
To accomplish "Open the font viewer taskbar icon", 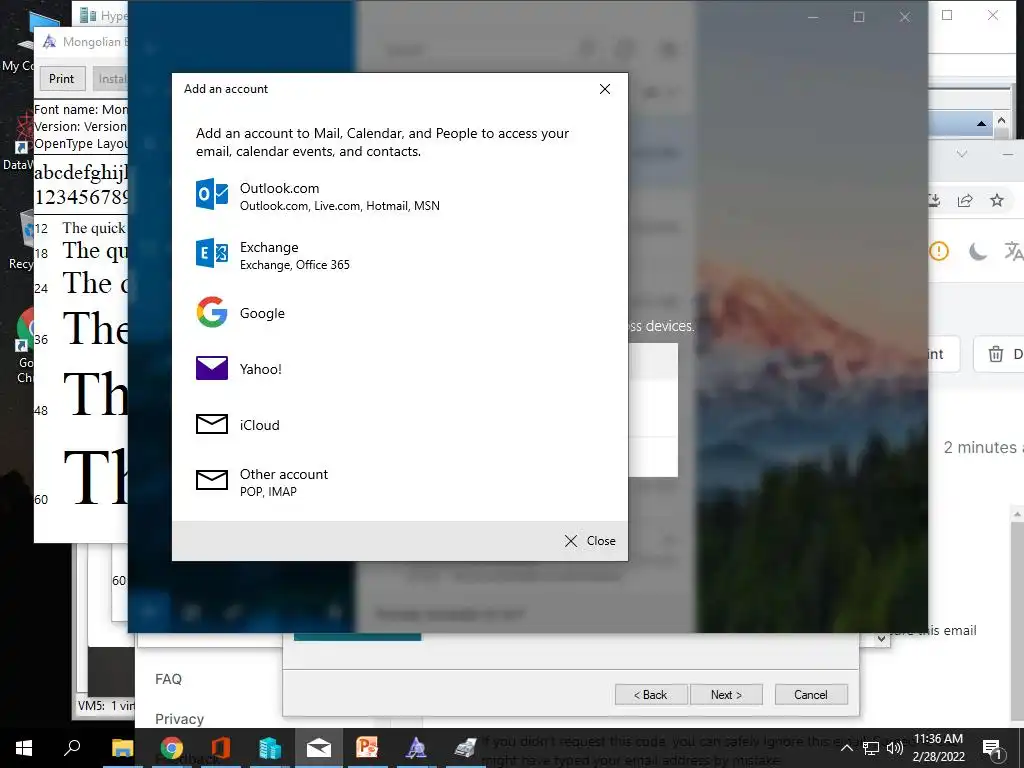I will coord(416,748).
